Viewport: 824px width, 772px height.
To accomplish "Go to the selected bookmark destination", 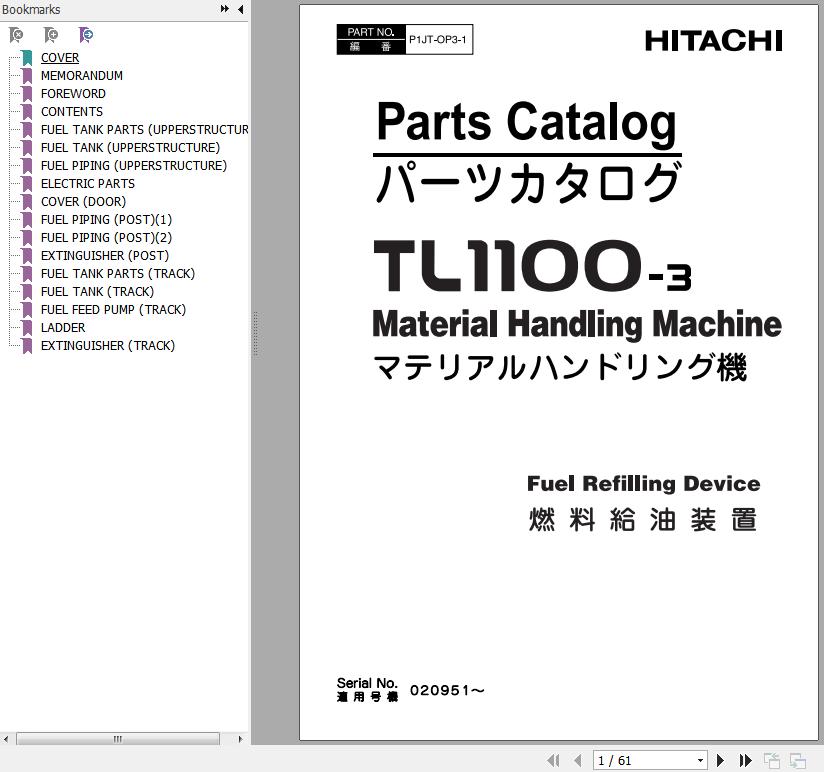I will point(86,35).
